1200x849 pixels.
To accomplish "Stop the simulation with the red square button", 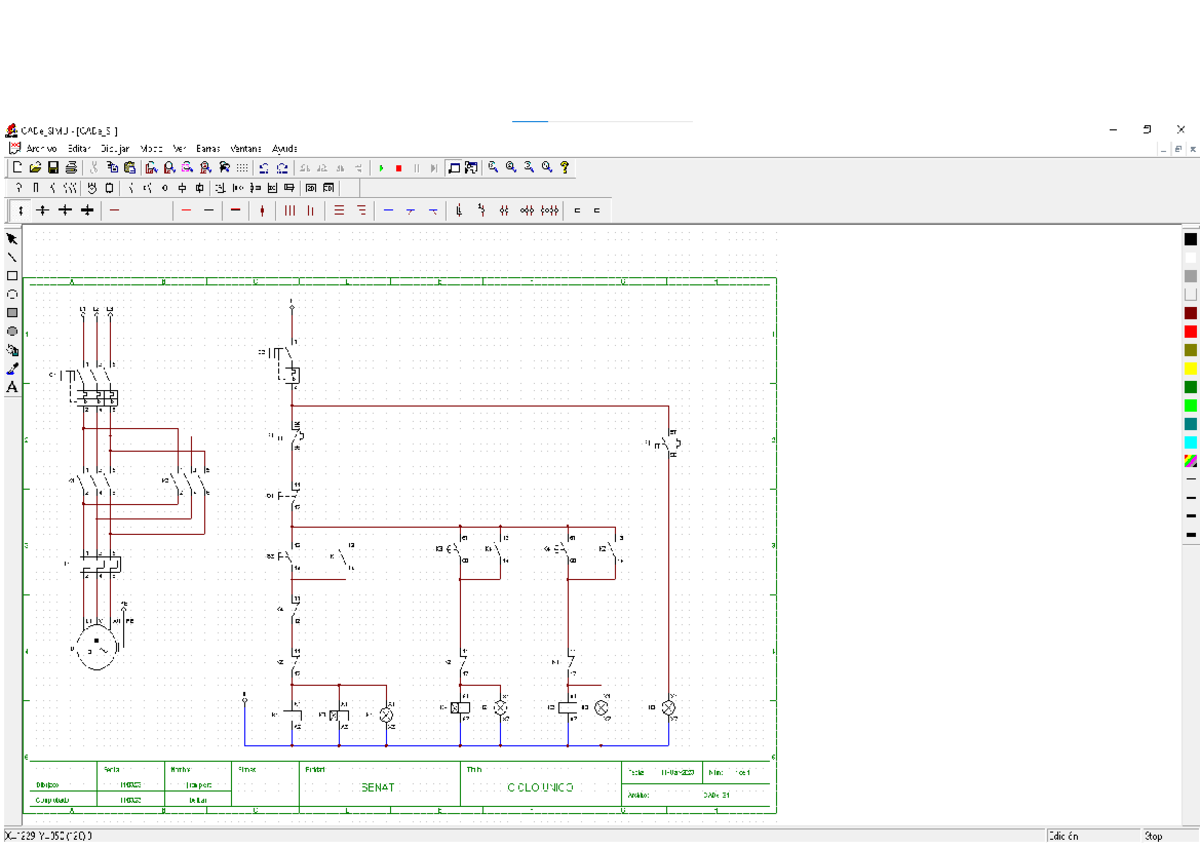I will click(x=398, y=168).
